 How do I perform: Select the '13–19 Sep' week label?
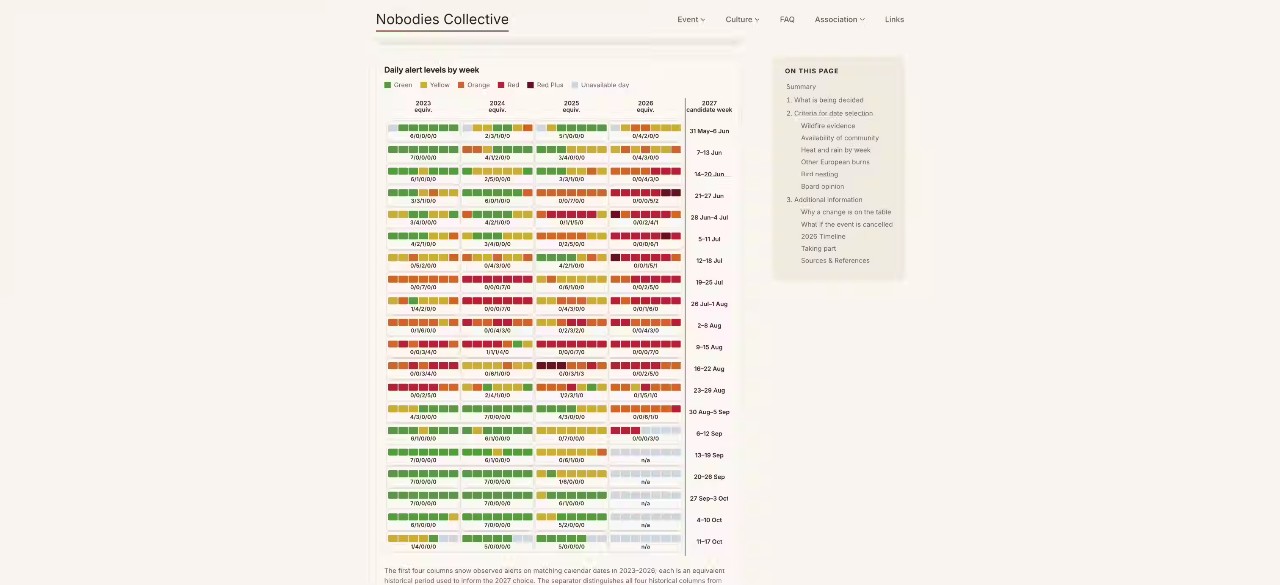click(709, 455)
